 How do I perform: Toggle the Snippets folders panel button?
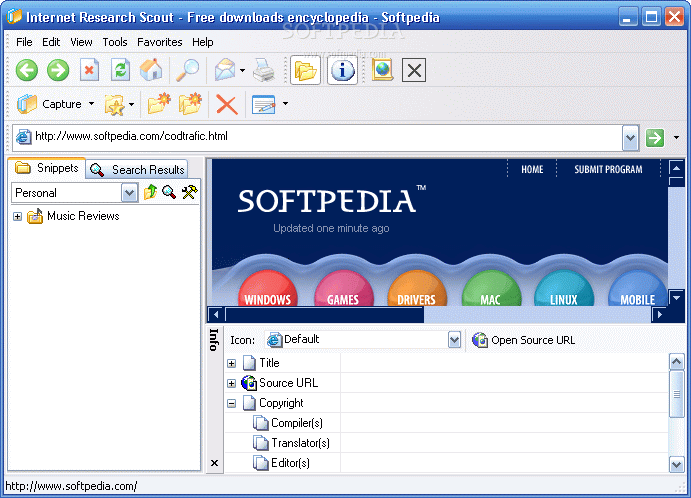point(305,70)
